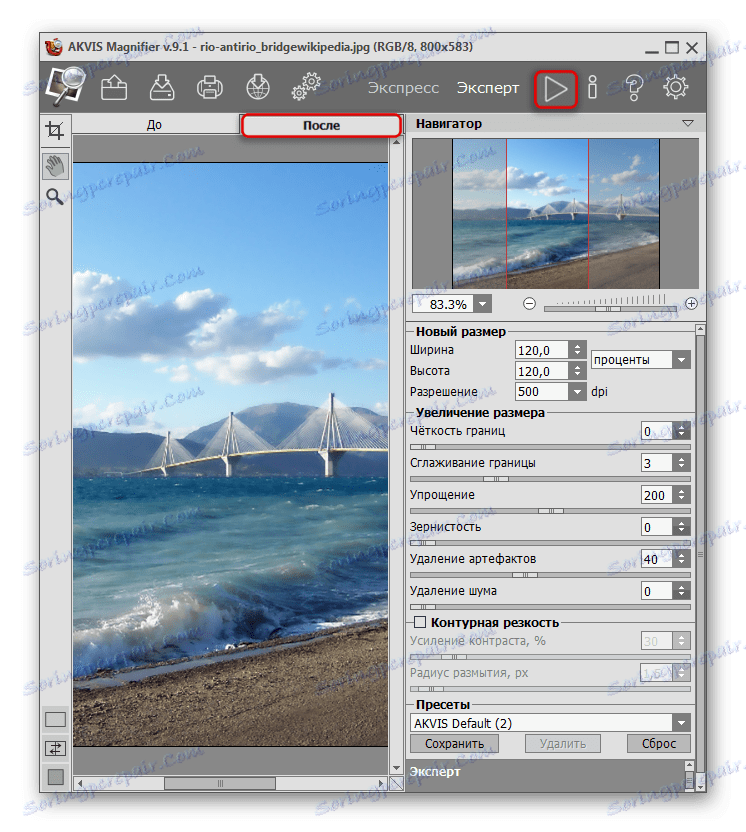Screen dimensions: 746x832
Task: Zoom out with the minus icon
Action: [529, 304]
